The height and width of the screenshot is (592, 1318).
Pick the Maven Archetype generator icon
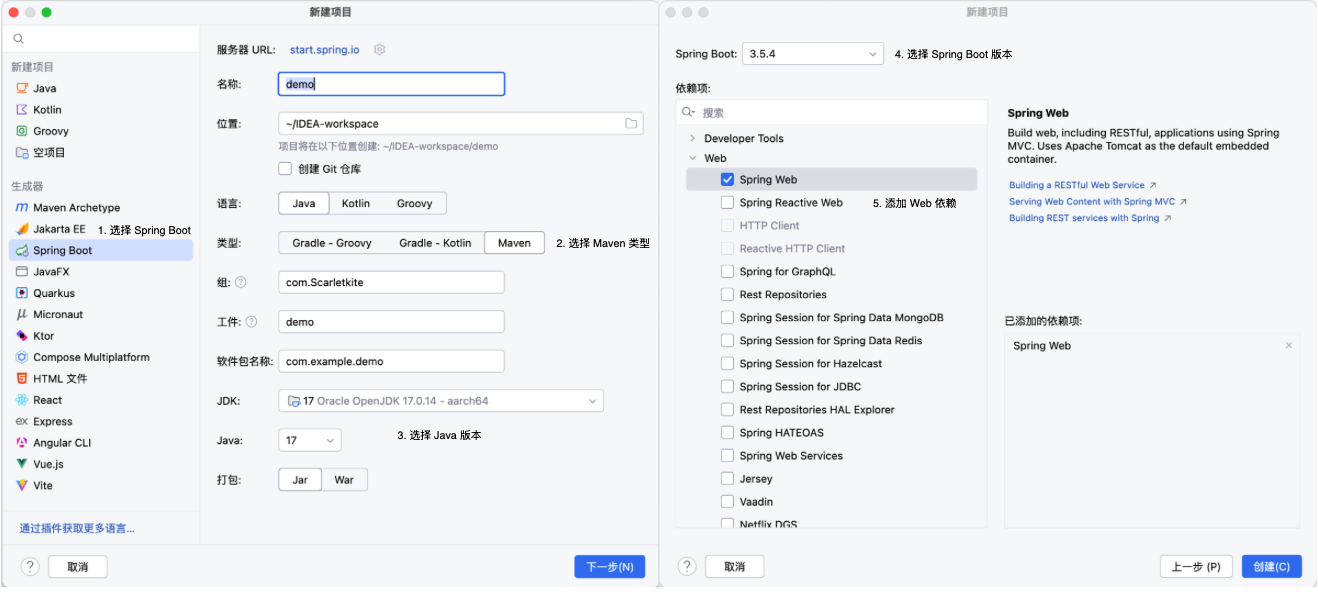tap(22, 208)
